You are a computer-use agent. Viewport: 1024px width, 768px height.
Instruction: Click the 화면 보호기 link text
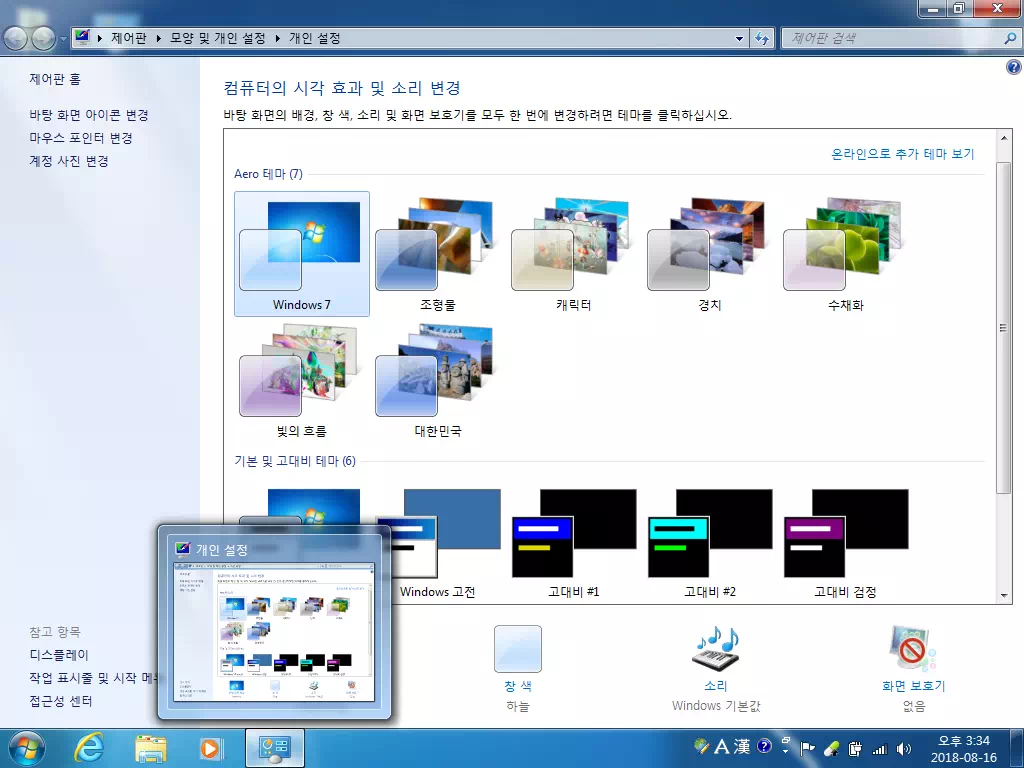coord(913,686)
